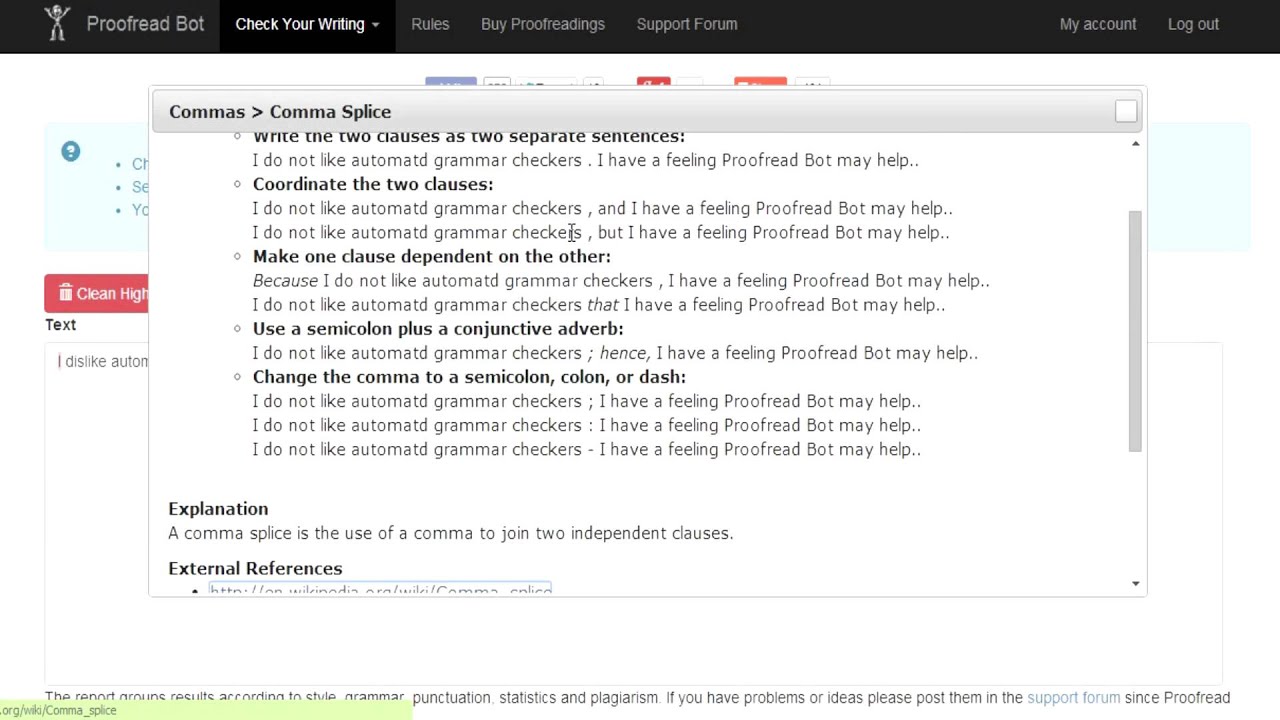Close the Comma Splice dialog box
The height and width of the screenshot is (720, 1280).
(1126, 112)
